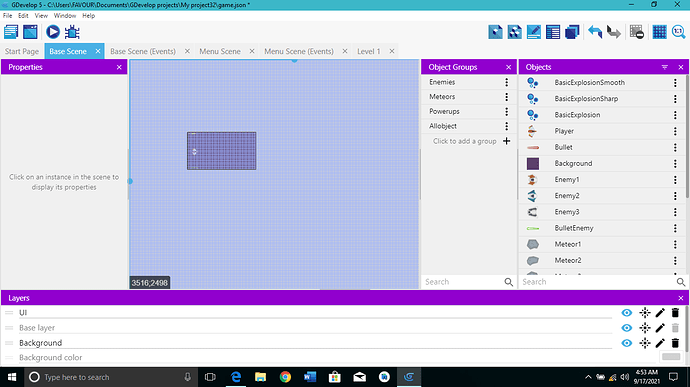
Task: Open the debugger preview bug icon
Action: coord(72,32)
